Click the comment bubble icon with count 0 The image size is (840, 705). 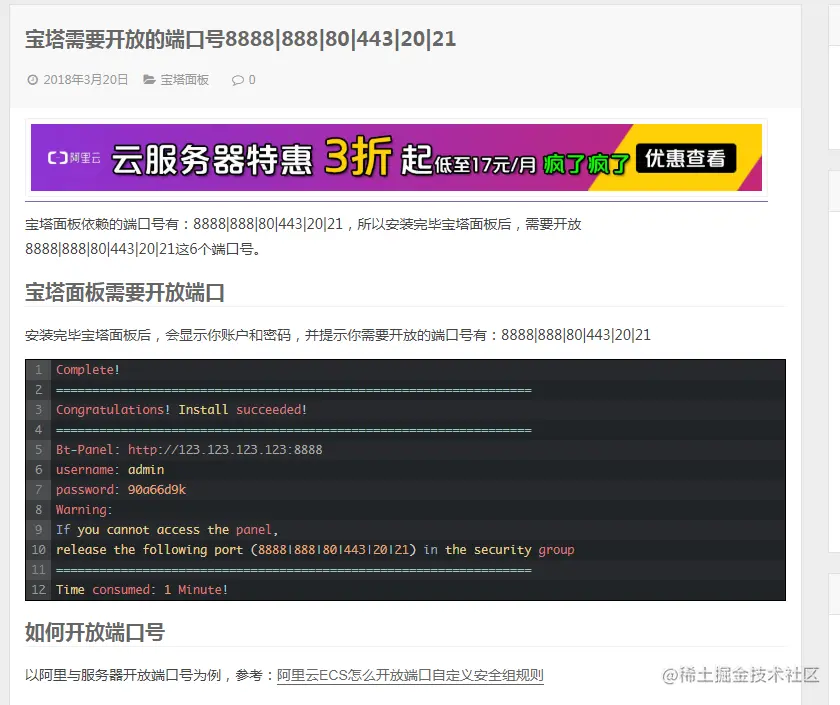pyautogui.click(x=237, y=80)
